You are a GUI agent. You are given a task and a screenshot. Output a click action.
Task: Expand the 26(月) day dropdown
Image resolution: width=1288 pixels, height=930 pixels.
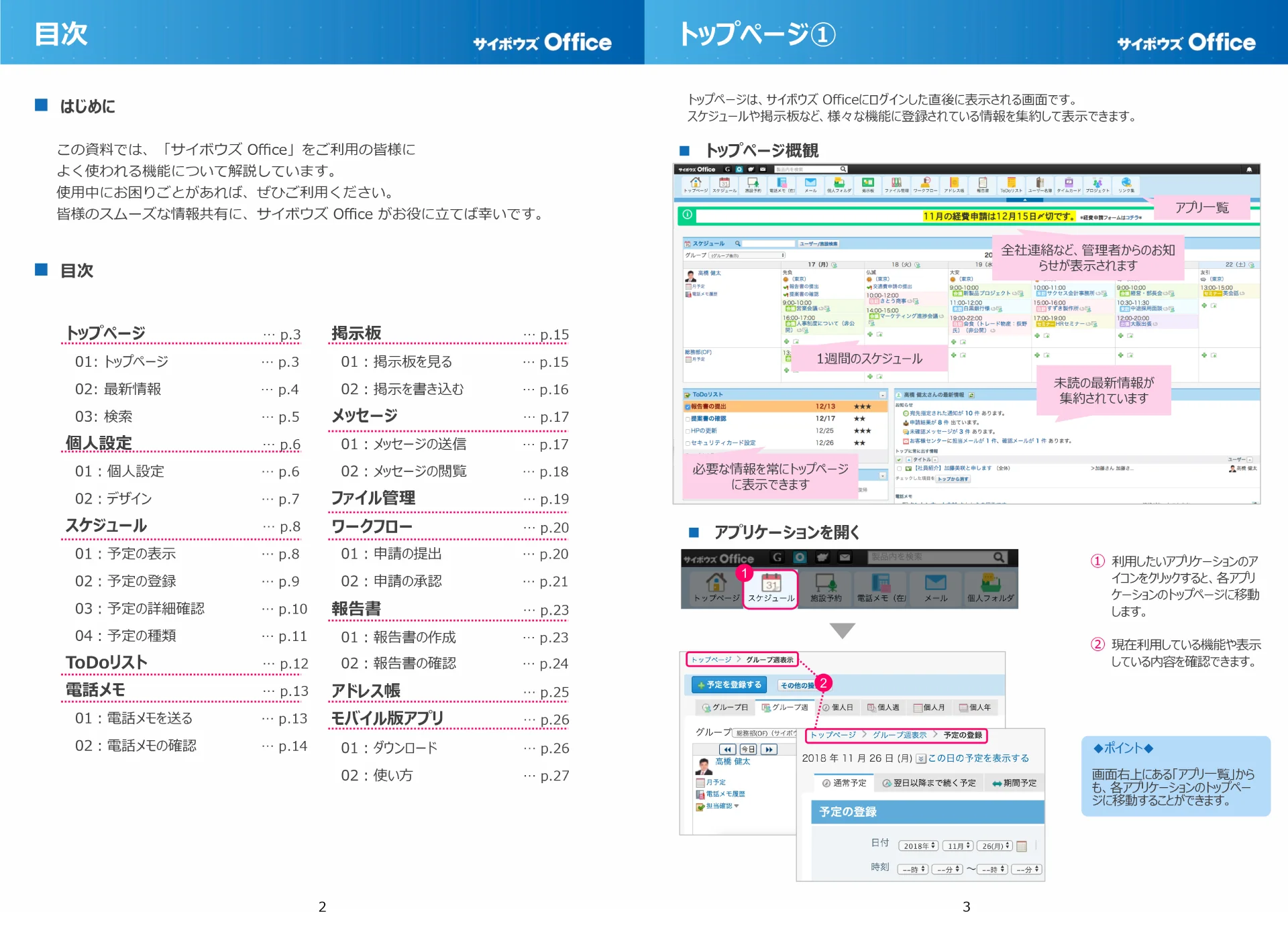point(996,846)
